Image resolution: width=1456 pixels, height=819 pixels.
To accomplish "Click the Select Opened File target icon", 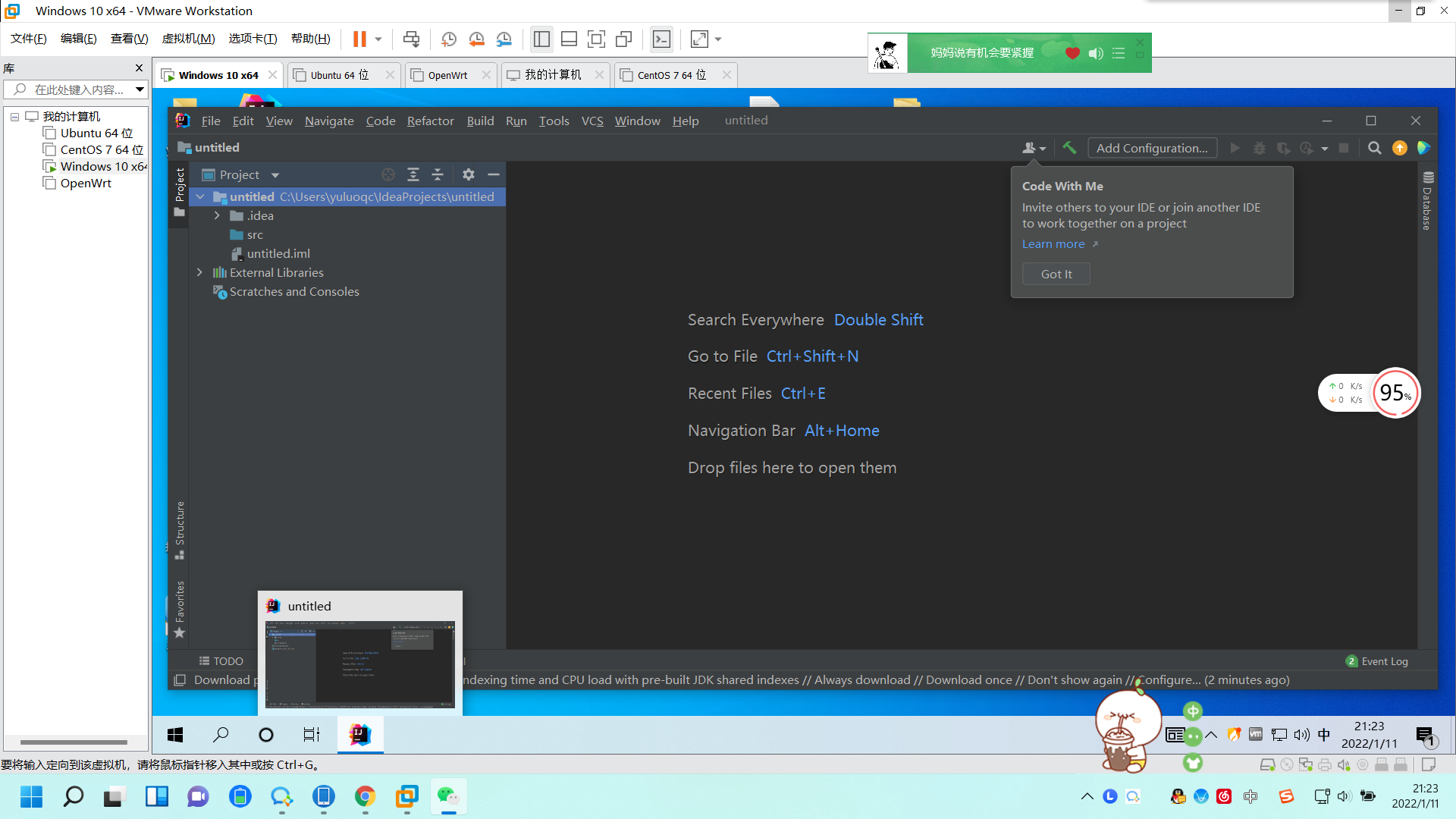I will (x=388, y=174).
